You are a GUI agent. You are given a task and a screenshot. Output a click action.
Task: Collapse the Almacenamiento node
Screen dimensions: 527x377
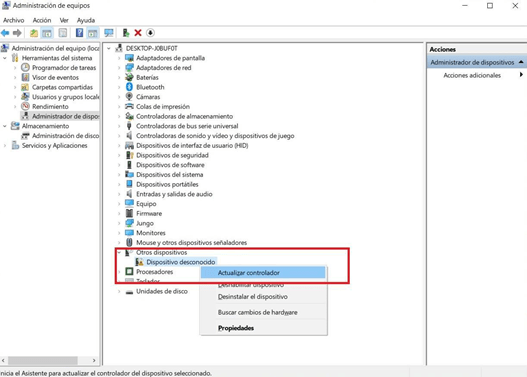(5, 126)
